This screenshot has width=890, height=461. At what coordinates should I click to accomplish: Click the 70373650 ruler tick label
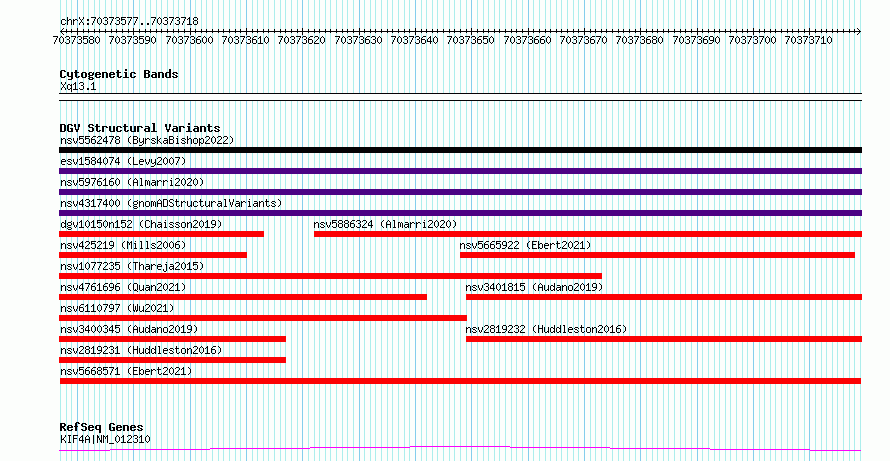tap(471, 41)
